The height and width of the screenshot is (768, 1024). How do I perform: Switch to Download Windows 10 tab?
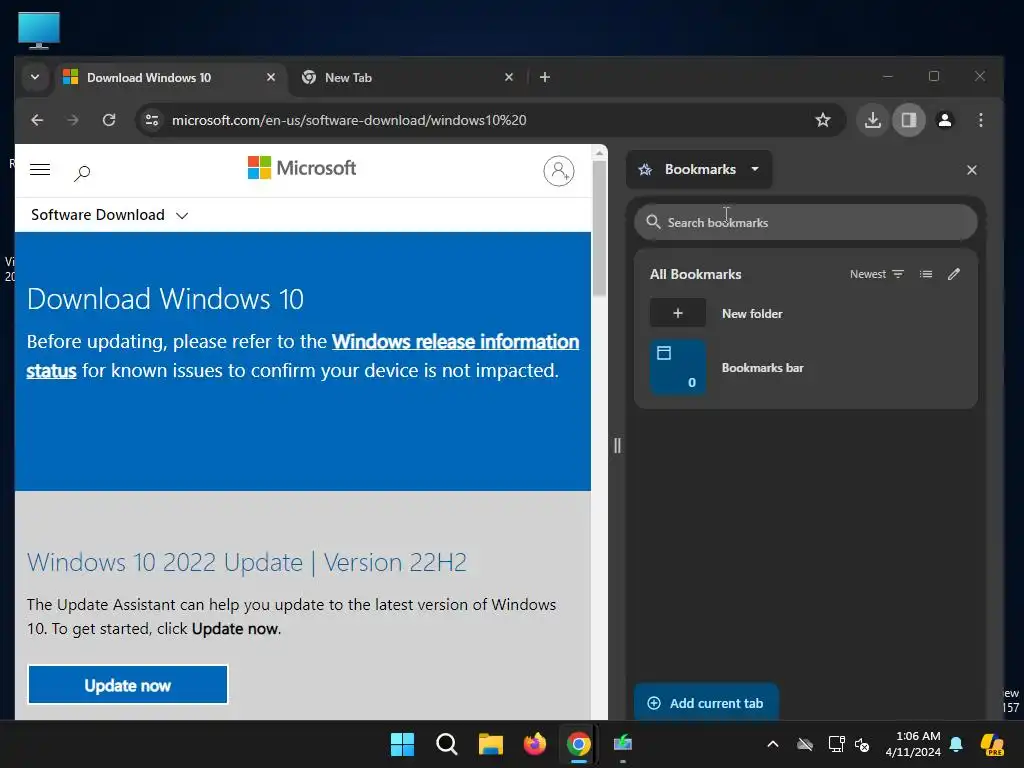(170, 78)
